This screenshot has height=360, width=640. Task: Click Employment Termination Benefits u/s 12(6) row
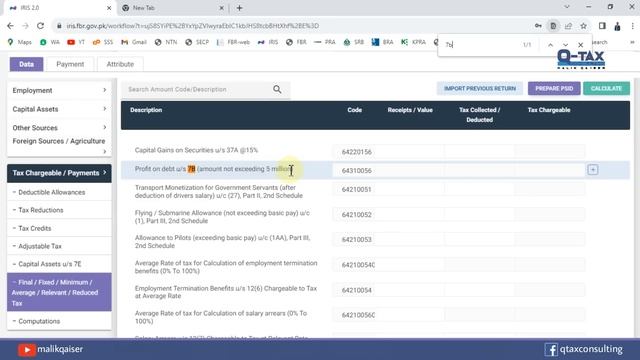pyautogui.click(x=375, y=292)
